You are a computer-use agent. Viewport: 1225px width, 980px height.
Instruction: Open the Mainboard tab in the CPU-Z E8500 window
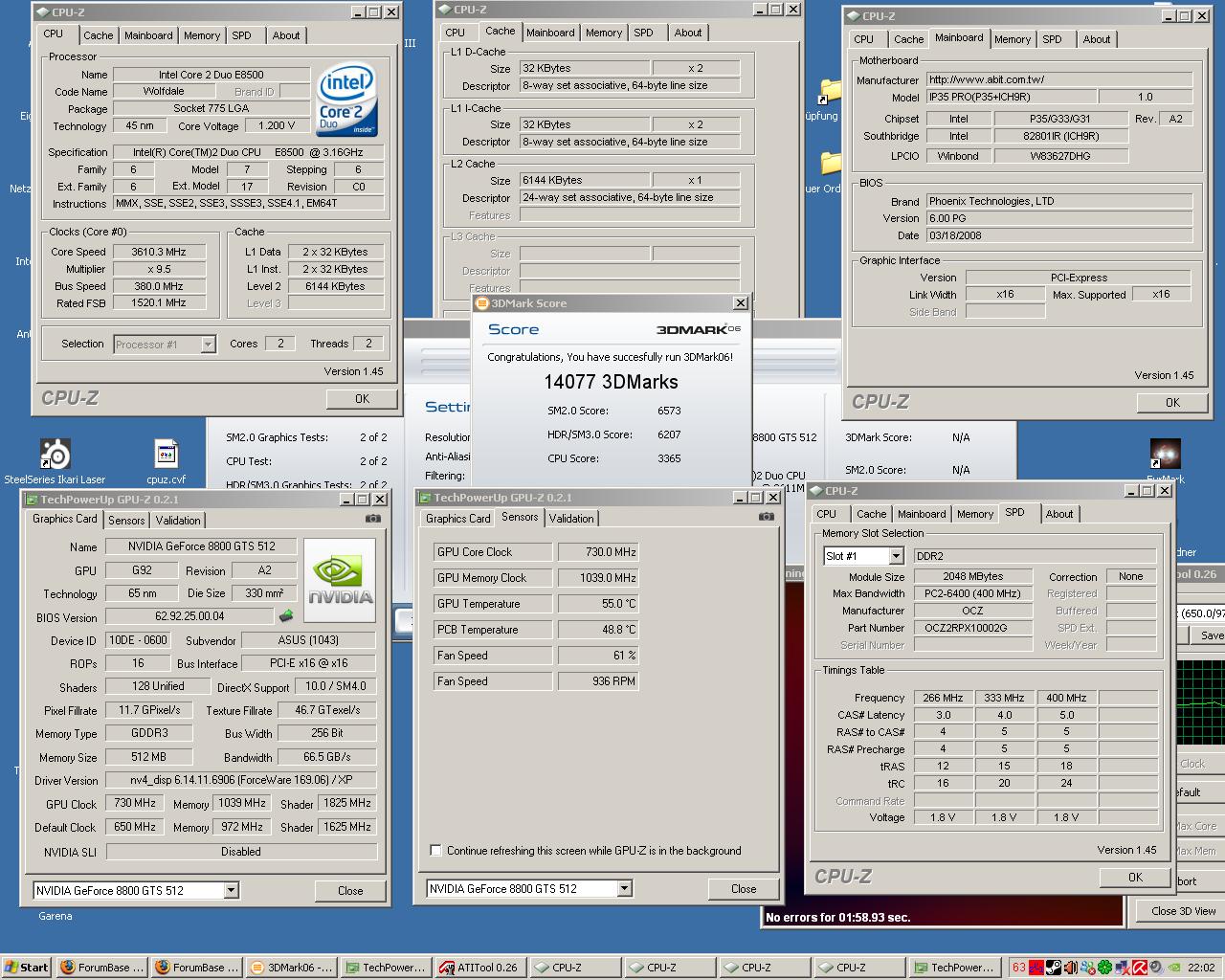(x=148, y=35)
